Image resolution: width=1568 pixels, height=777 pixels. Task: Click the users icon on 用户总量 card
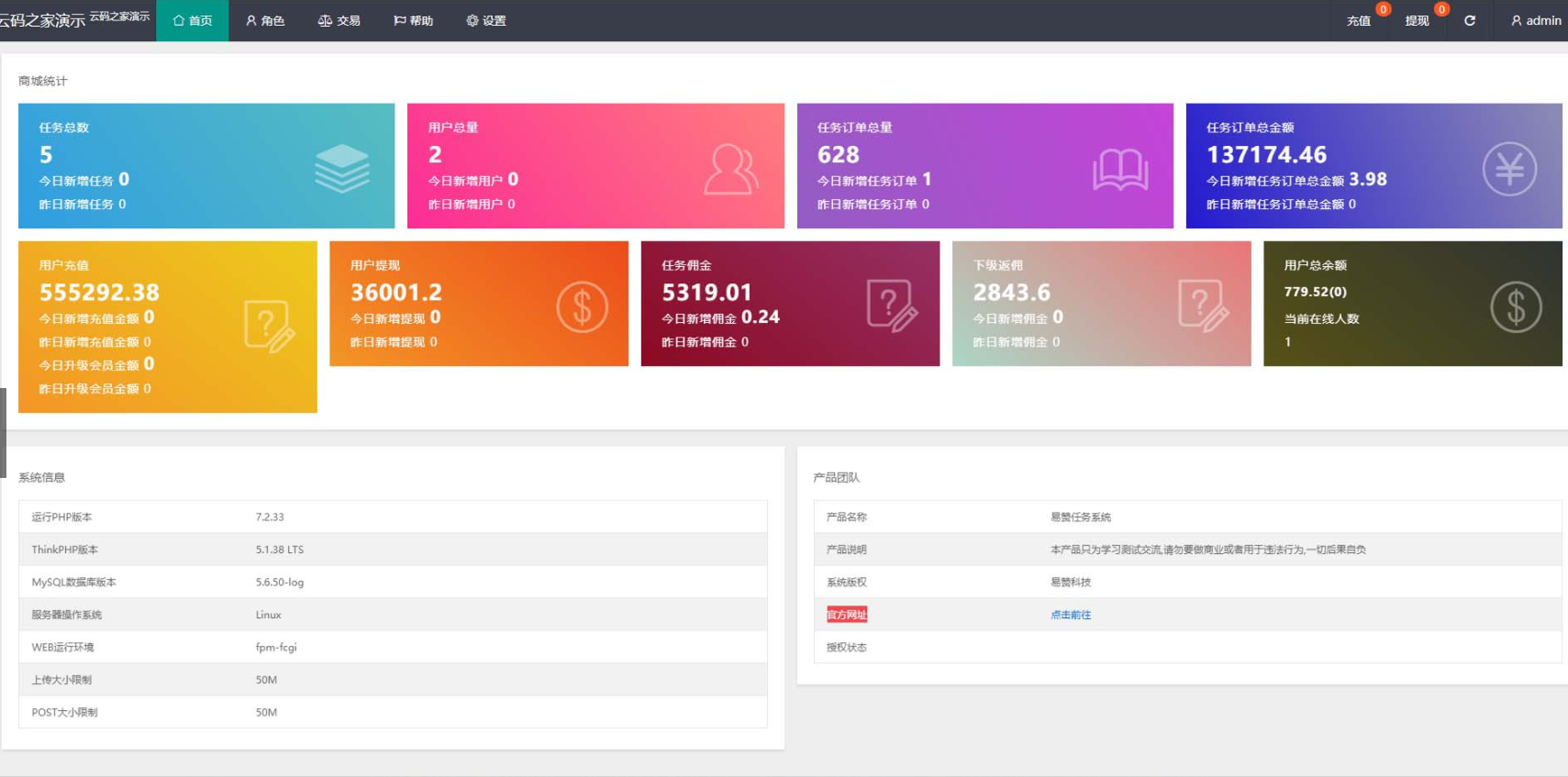[x=730, y=169]
